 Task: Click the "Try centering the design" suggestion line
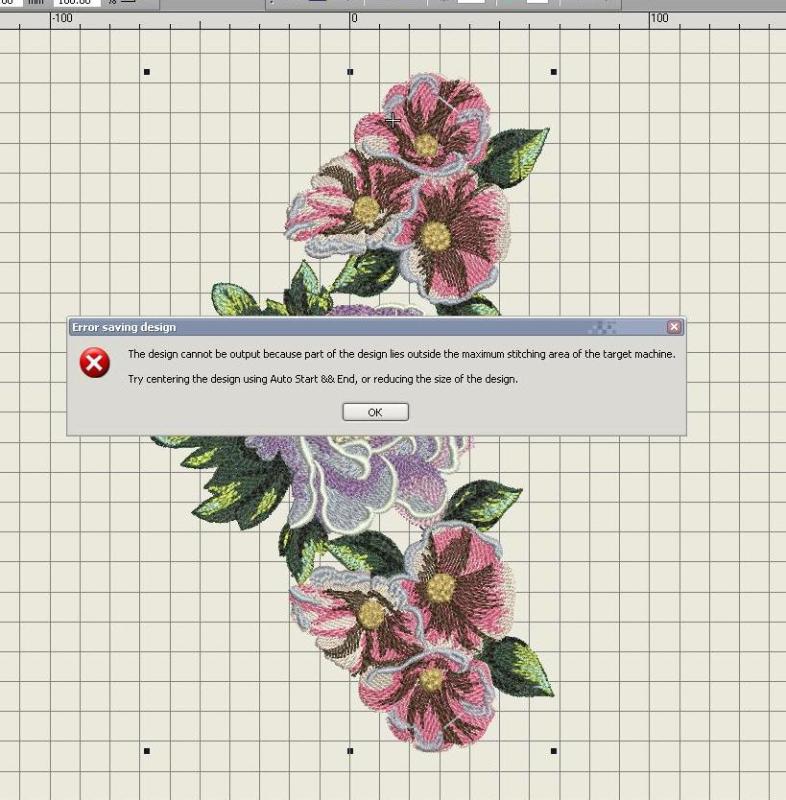pyautogui.click(x=322, y=379)
